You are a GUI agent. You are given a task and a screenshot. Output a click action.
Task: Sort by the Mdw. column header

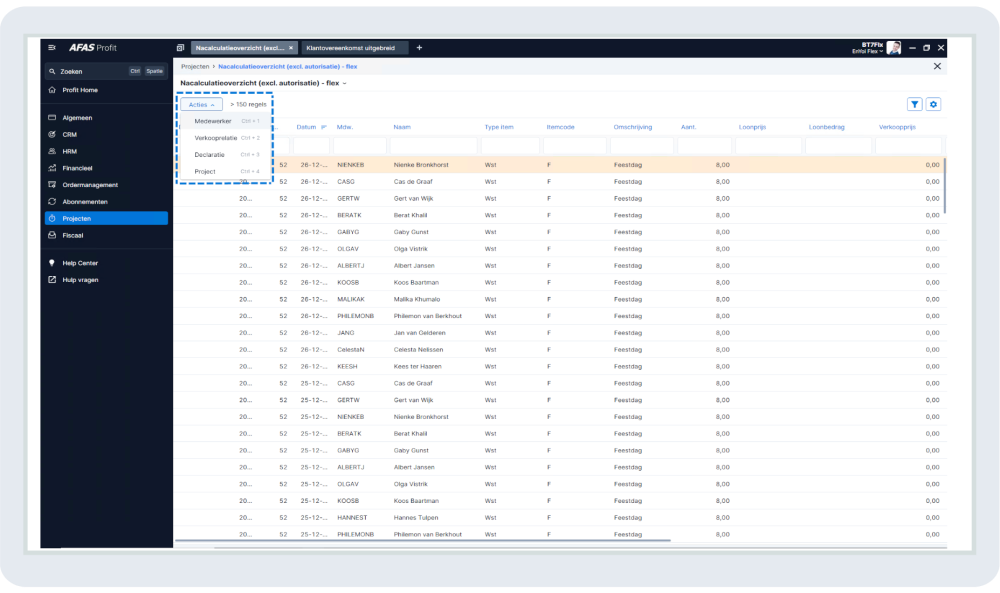pyautogui.click(x=345, y=128)
